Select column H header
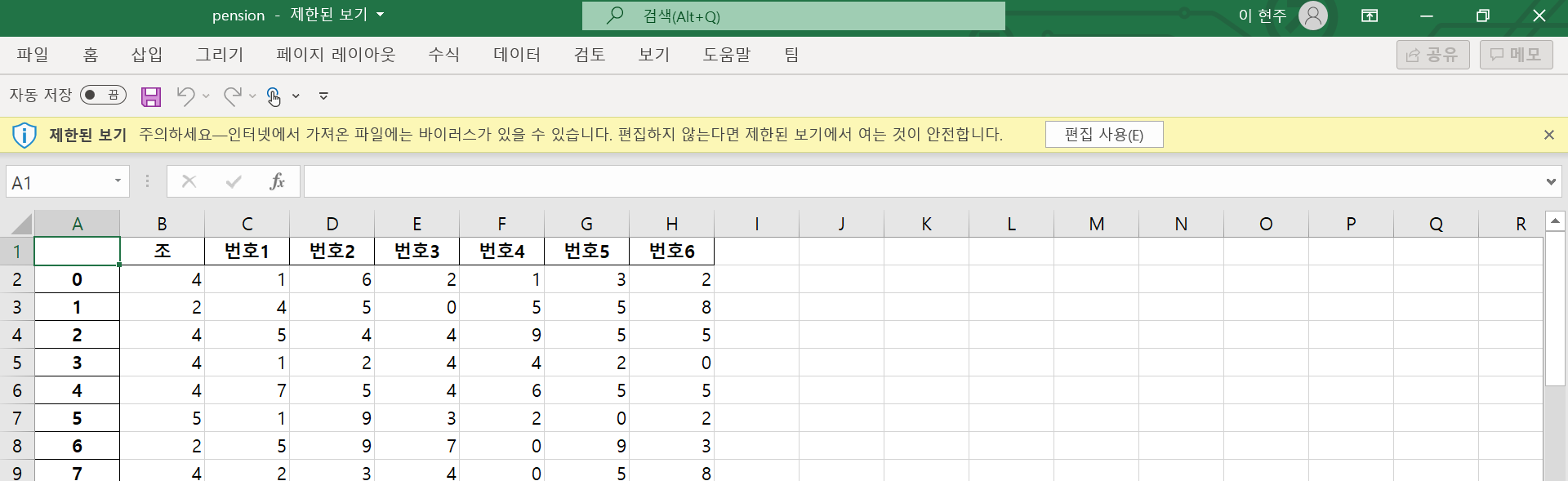 tap(672, 224)
